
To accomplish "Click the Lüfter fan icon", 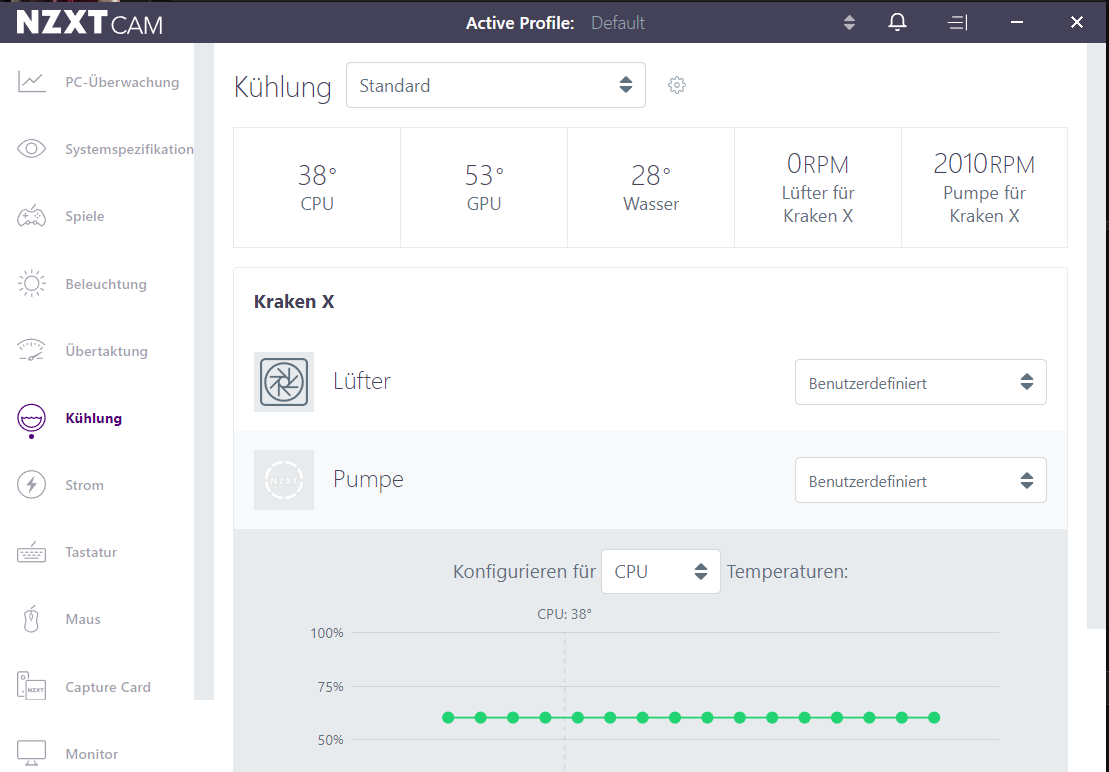I will (x=284, y=382).
